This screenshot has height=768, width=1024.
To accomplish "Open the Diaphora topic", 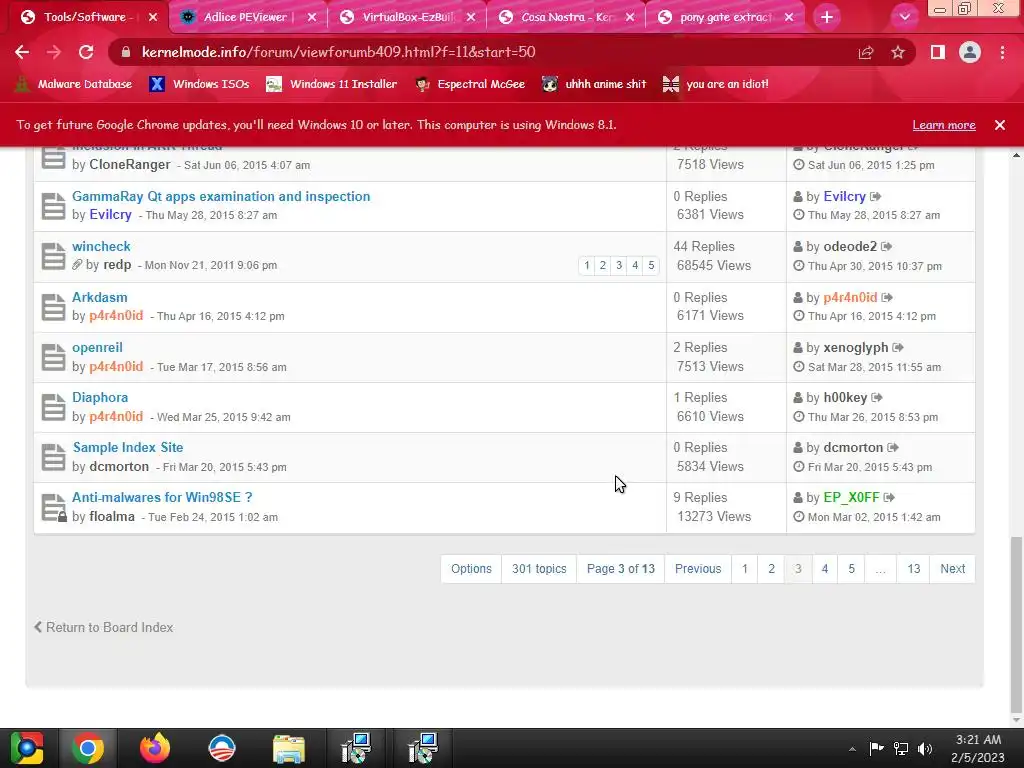I will (100, 397).
